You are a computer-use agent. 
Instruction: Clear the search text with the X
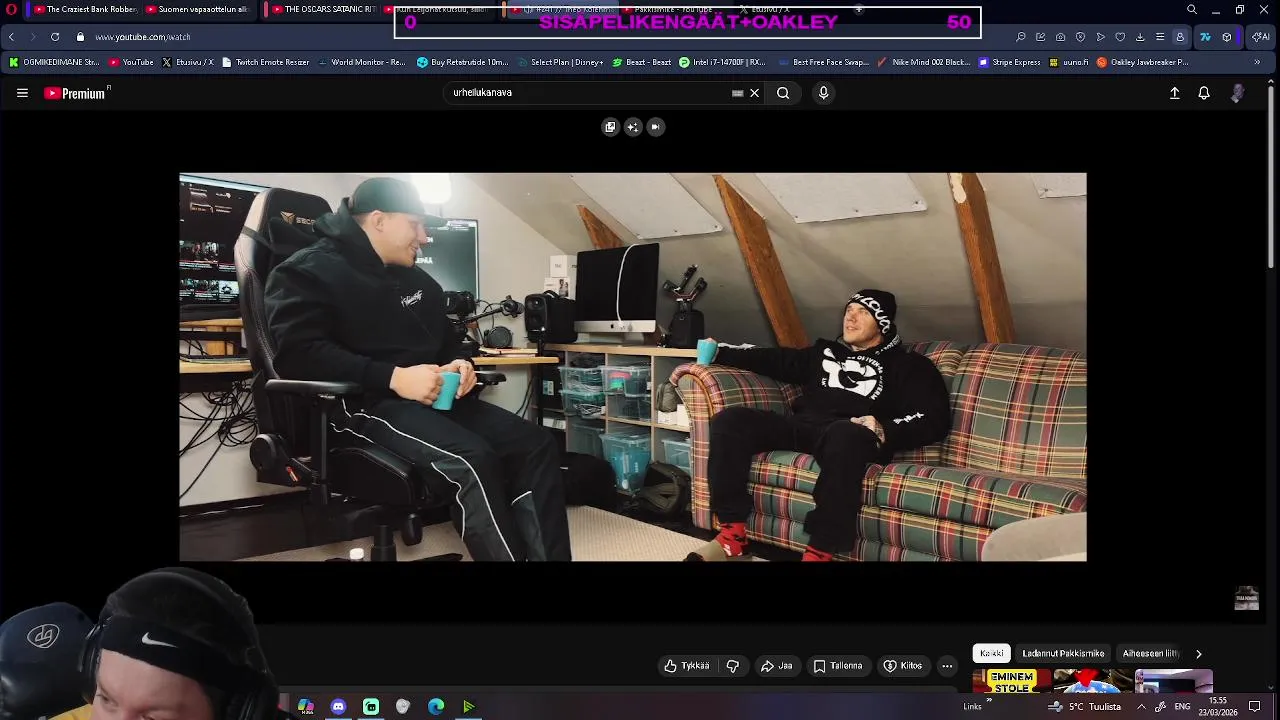(x=755, y=93)
